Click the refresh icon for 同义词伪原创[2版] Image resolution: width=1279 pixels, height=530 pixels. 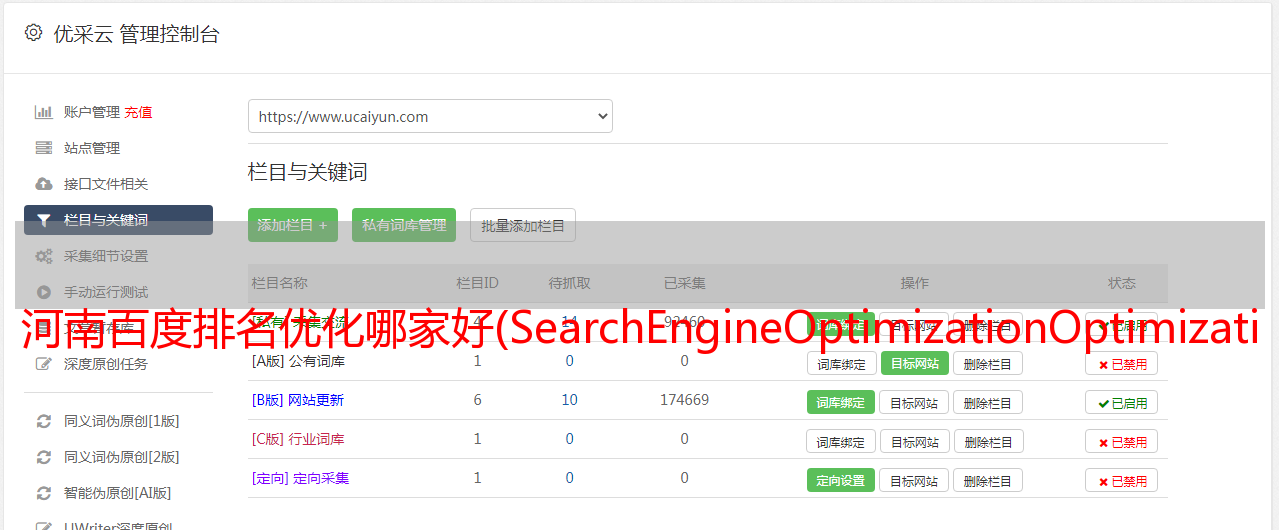43,457
